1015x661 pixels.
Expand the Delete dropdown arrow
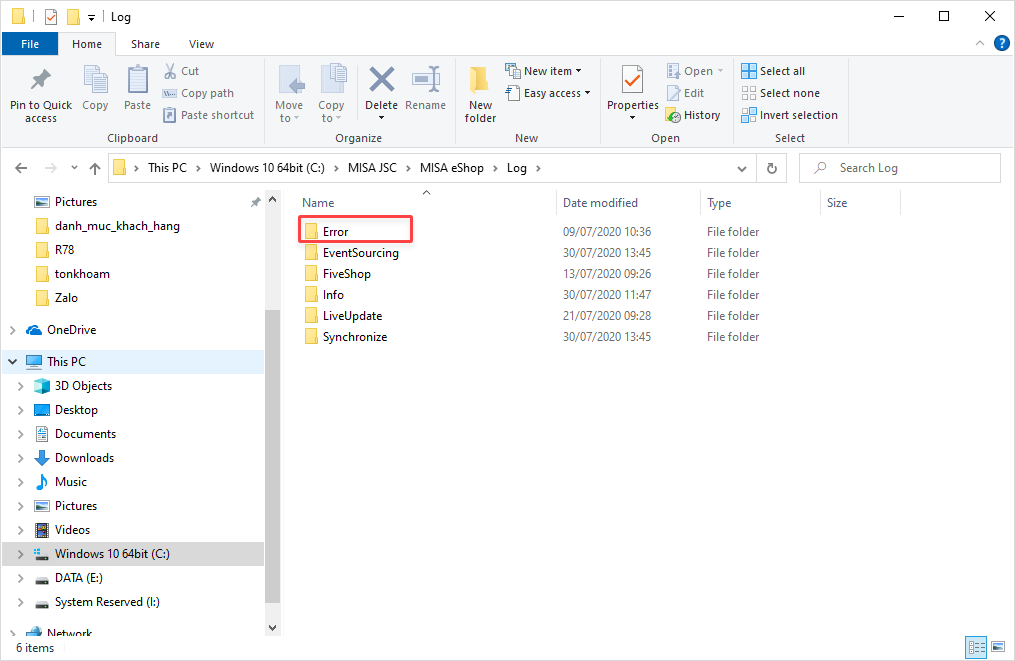click(381, 118)
